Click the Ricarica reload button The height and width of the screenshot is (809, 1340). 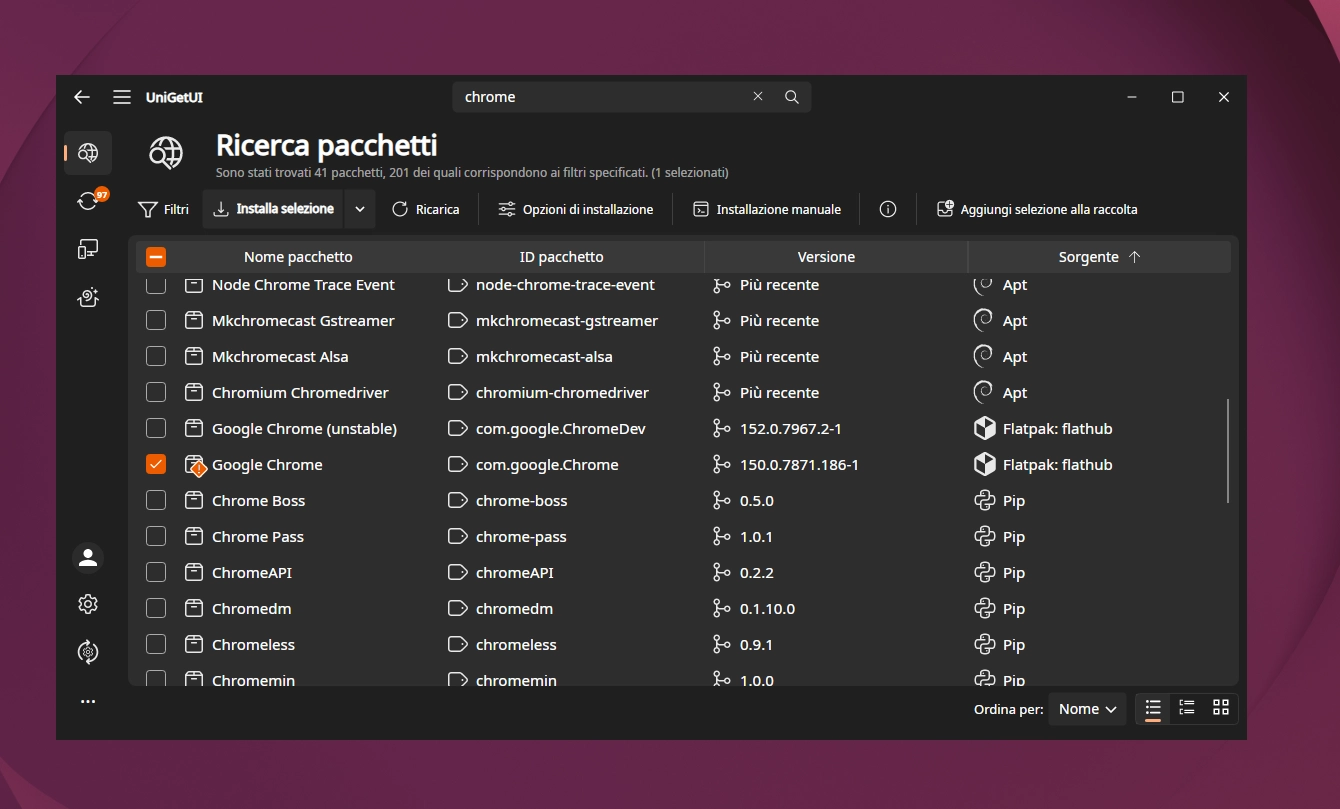tap(426, 209)
